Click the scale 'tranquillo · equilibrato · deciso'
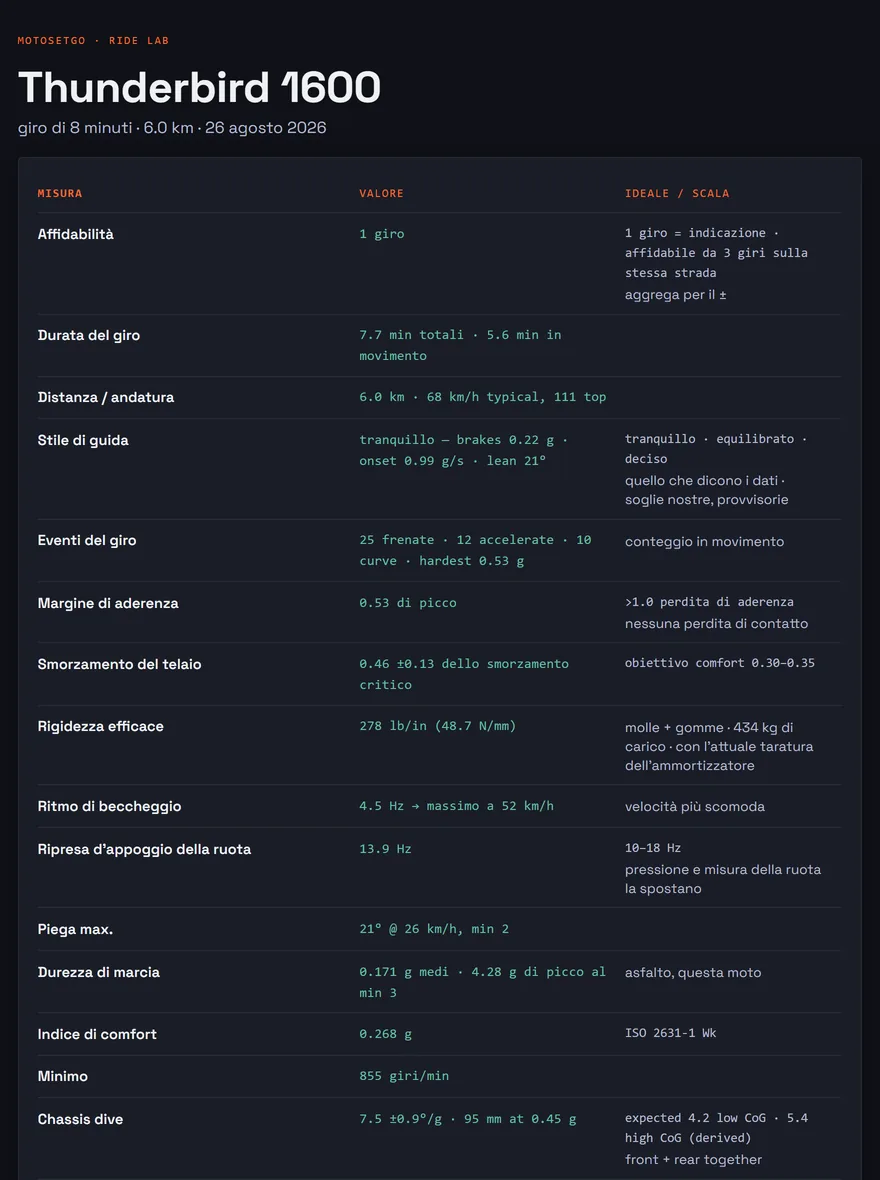The image size is (880, 1180). [715, 449]
